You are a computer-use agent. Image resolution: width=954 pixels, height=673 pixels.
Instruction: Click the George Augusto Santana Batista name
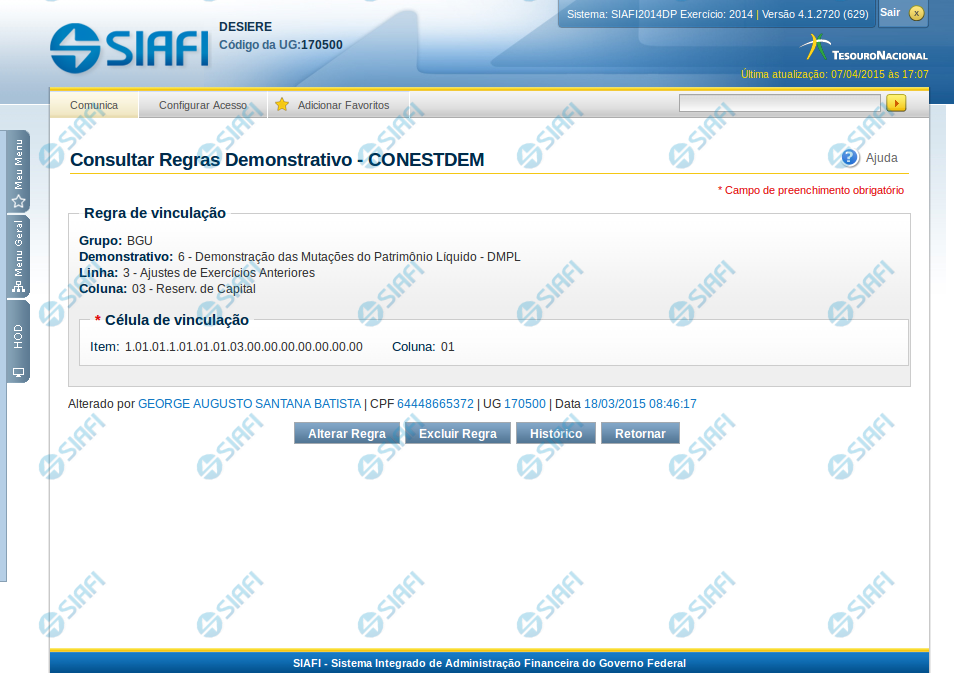(x=249, y=404)
